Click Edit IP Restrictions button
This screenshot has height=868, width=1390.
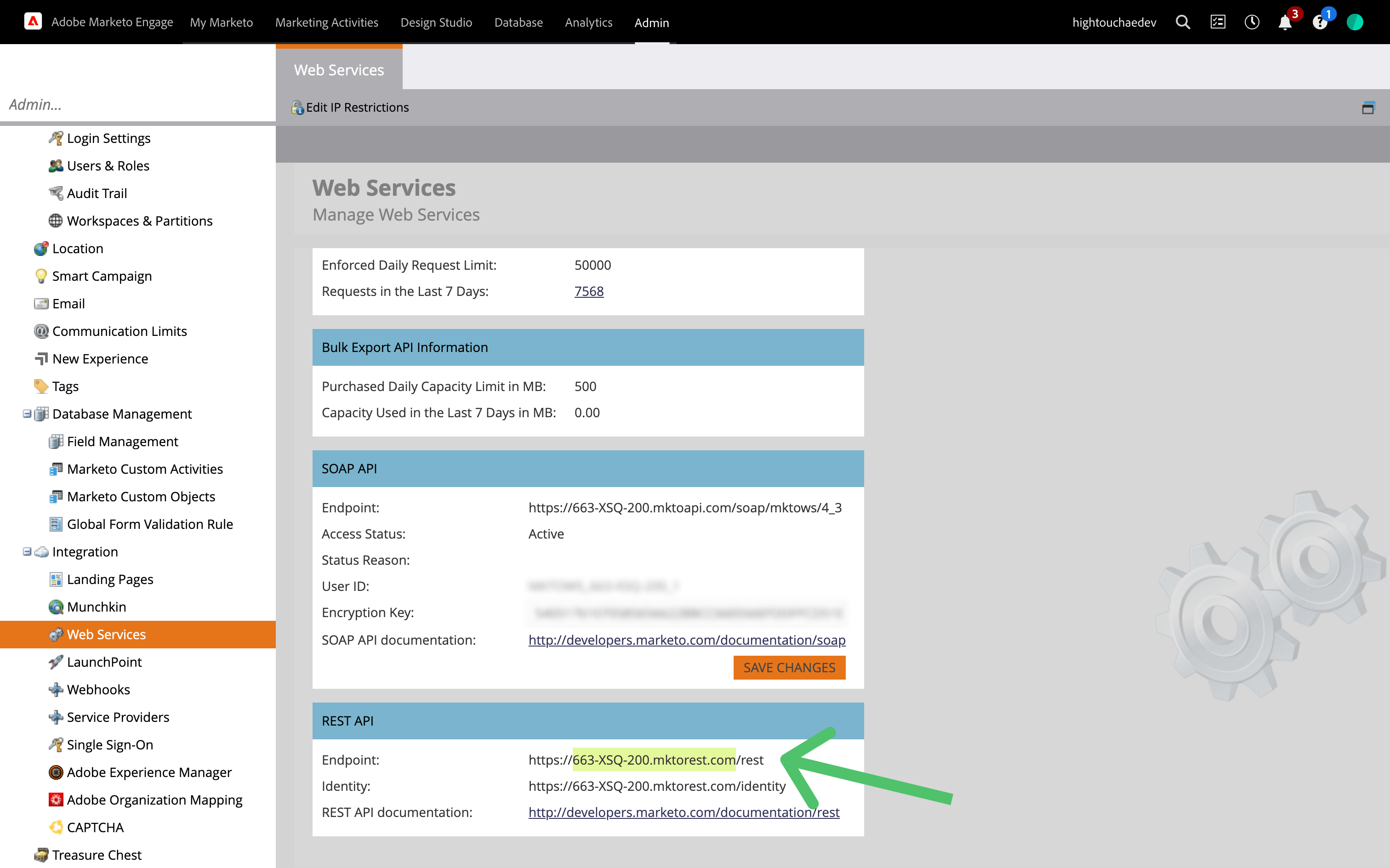pos(350,108)
